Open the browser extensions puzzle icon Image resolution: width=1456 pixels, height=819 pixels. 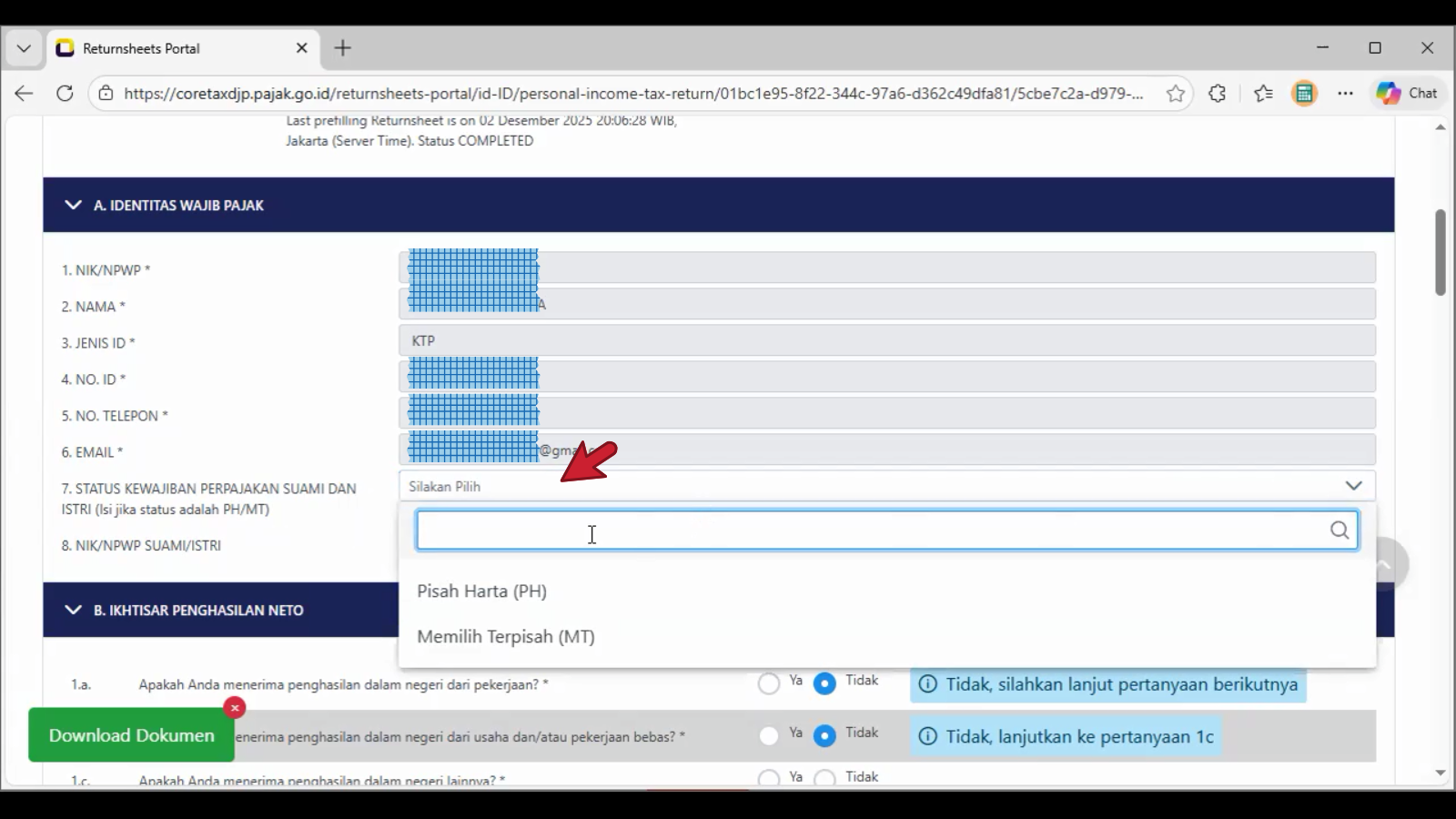(1217, 93)
